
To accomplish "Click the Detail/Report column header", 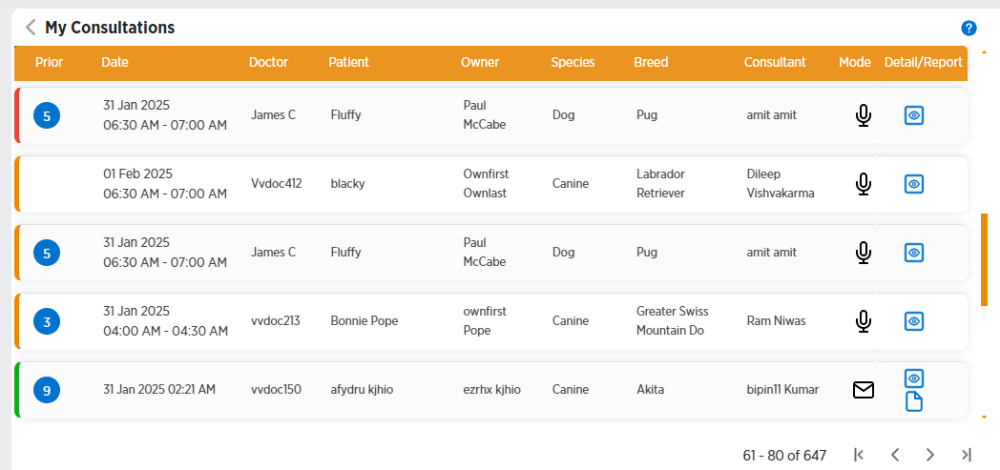I will tap(923, 62).
